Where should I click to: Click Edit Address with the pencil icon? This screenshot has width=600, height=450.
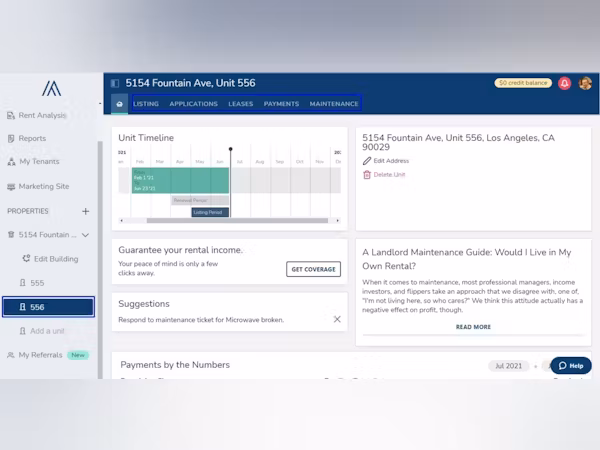click(390, 161)
